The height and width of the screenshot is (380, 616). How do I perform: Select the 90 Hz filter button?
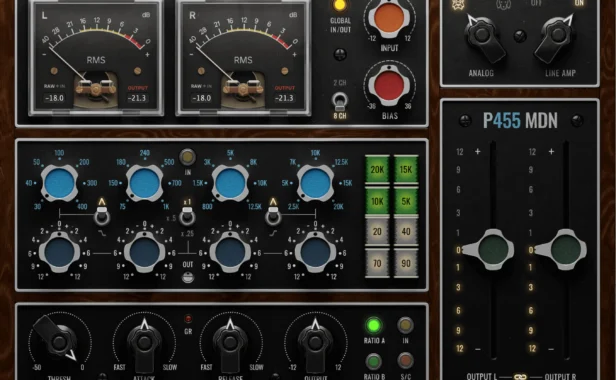[x=406, y=263]
